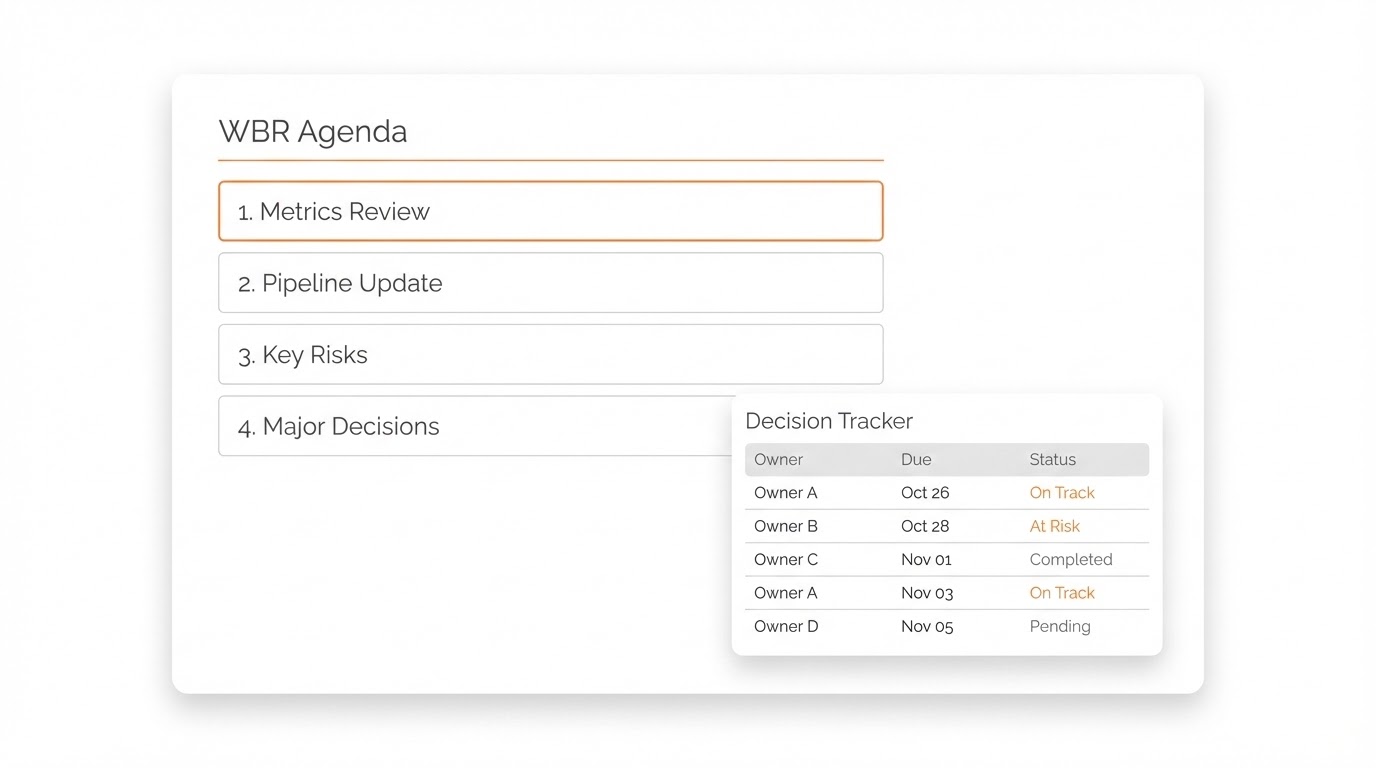Click the Oct 28 due date
Screen dimensions: 1376x768
click(925, 526)
